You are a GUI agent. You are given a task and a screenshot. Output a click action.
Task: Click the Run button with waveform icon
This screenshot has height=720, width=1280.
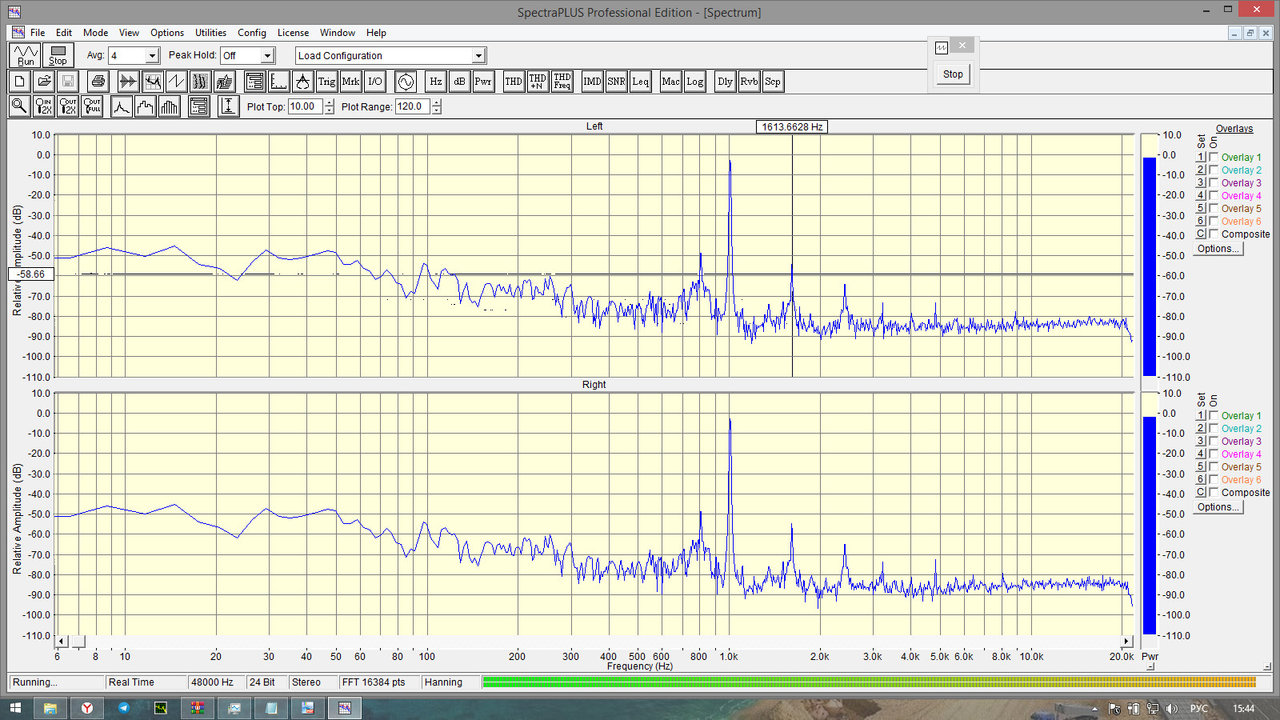pyautogui.click(x=25, y=56)
